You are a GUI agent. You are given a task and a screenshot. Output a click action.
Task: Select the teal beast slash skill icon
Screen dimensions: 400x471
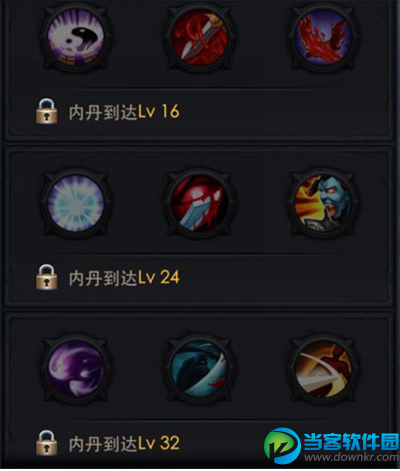(x=200, y=369)
